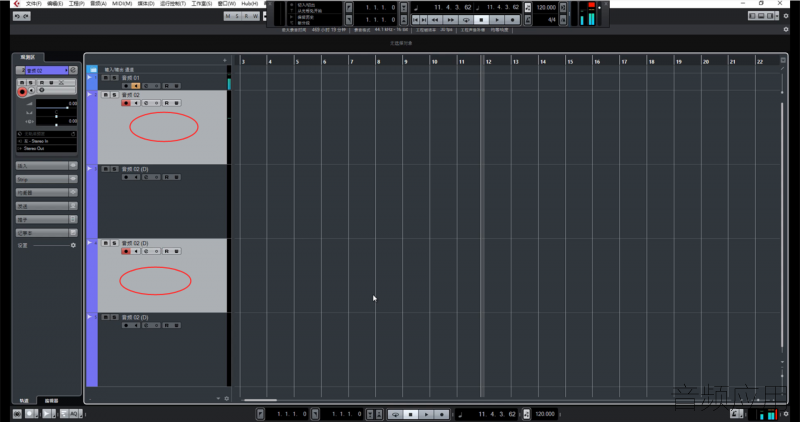Select the 观测区 inspector tab

coord(28,57)
